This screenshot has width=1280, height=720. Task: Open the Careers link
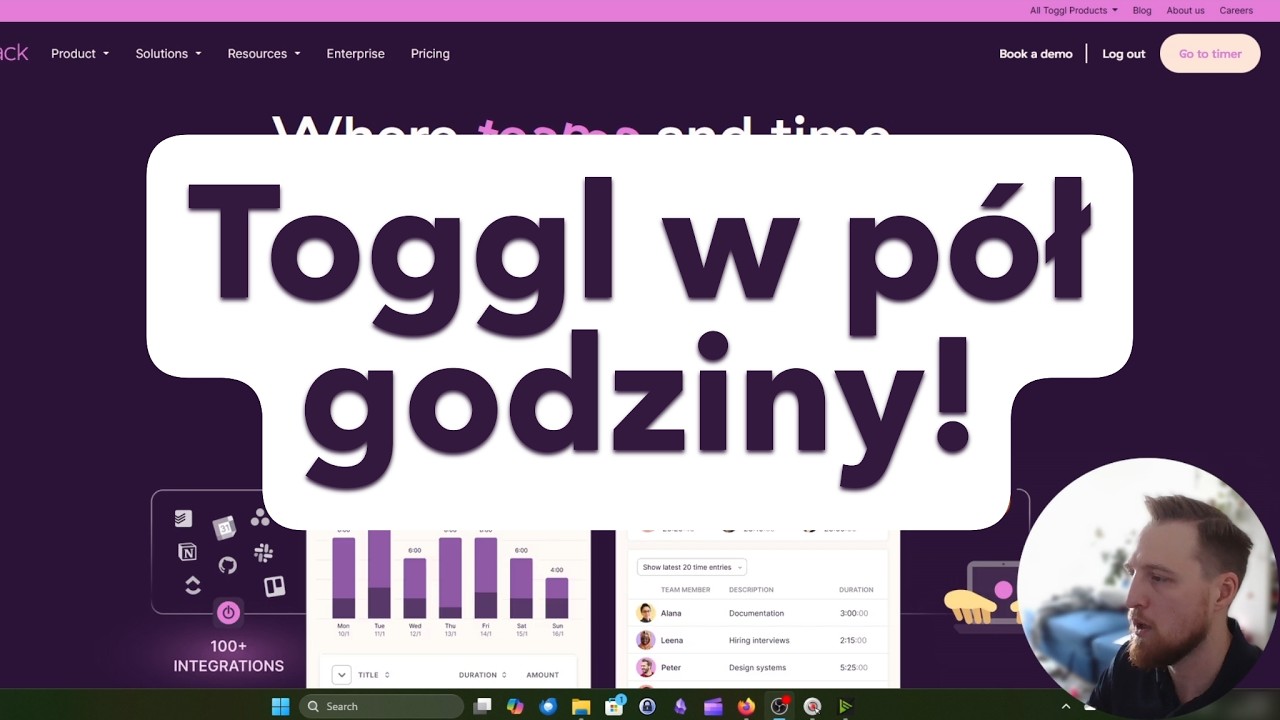(1236, 10)
